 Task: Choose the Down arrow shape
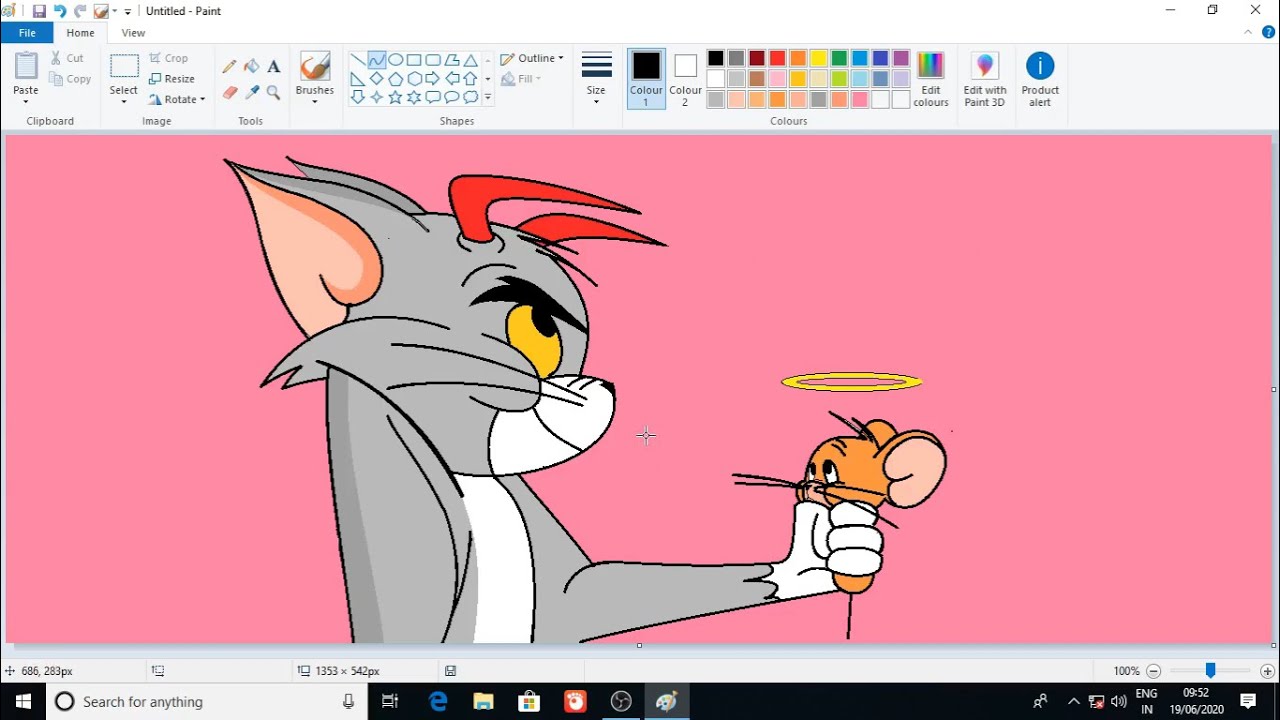[x=357, y=97]
